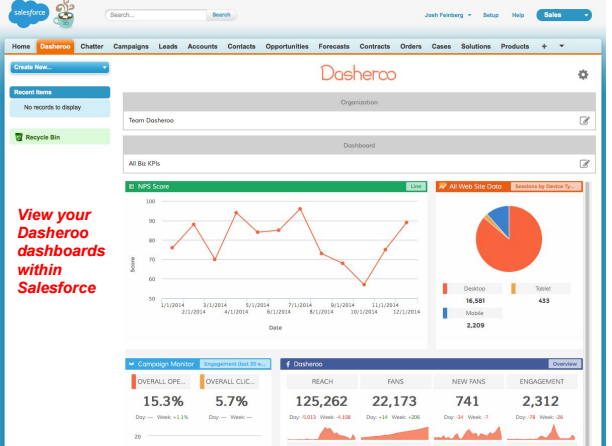The width and height of the screenshot is (612, 446).
Task: Open the Create New dropdown
Action: coord(60,67)
